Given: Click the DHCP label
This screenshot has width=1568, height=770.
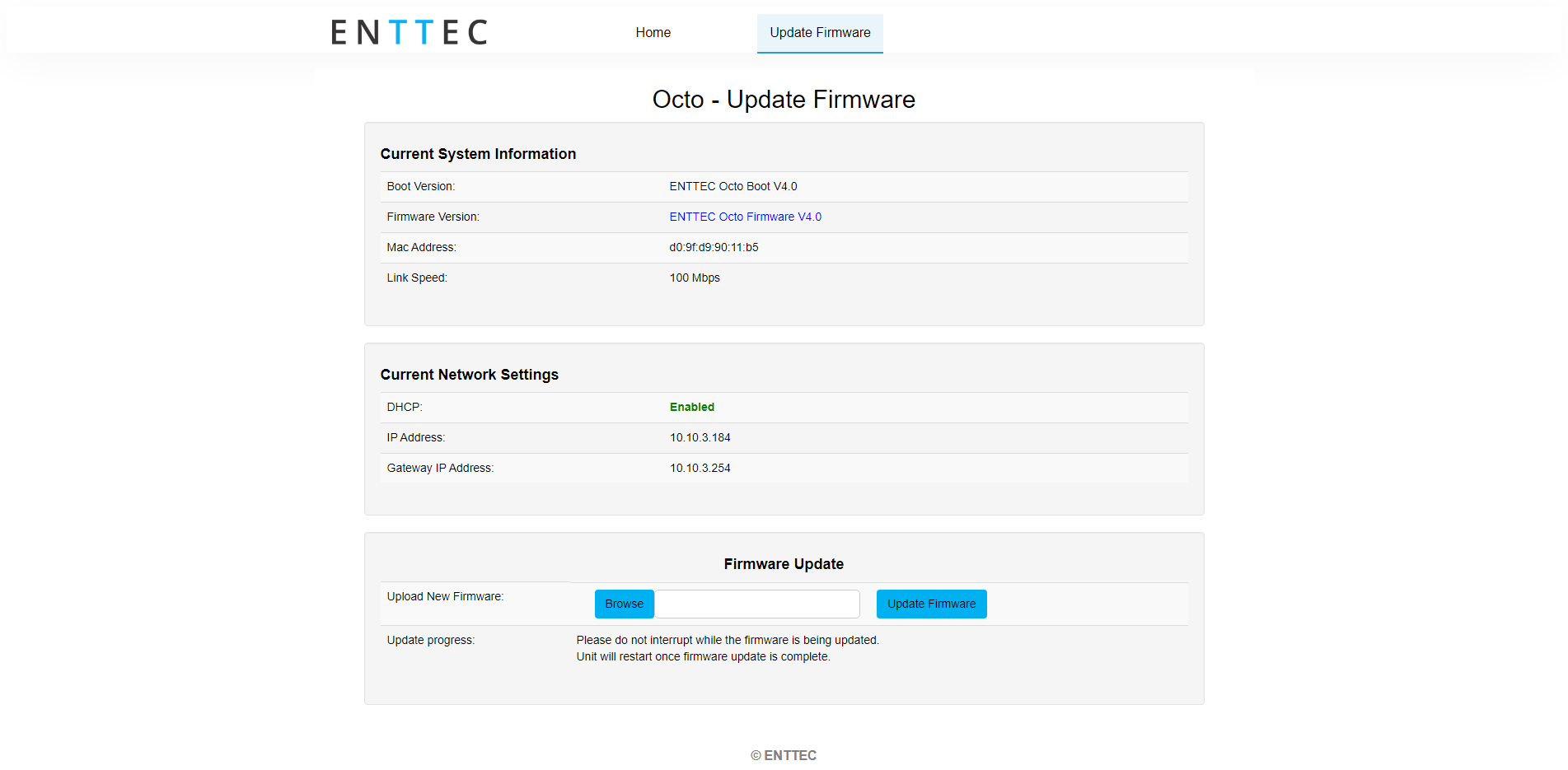Looking at the screenshot, I should point(405,407).
